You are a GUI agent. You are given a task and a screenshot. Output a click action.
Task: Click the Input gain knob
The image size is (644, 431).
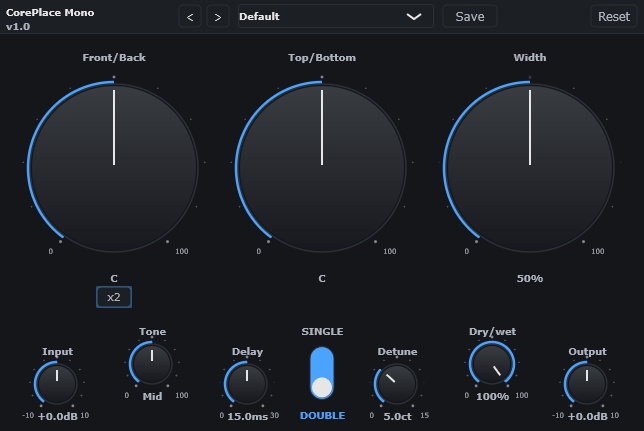(57, 383)
